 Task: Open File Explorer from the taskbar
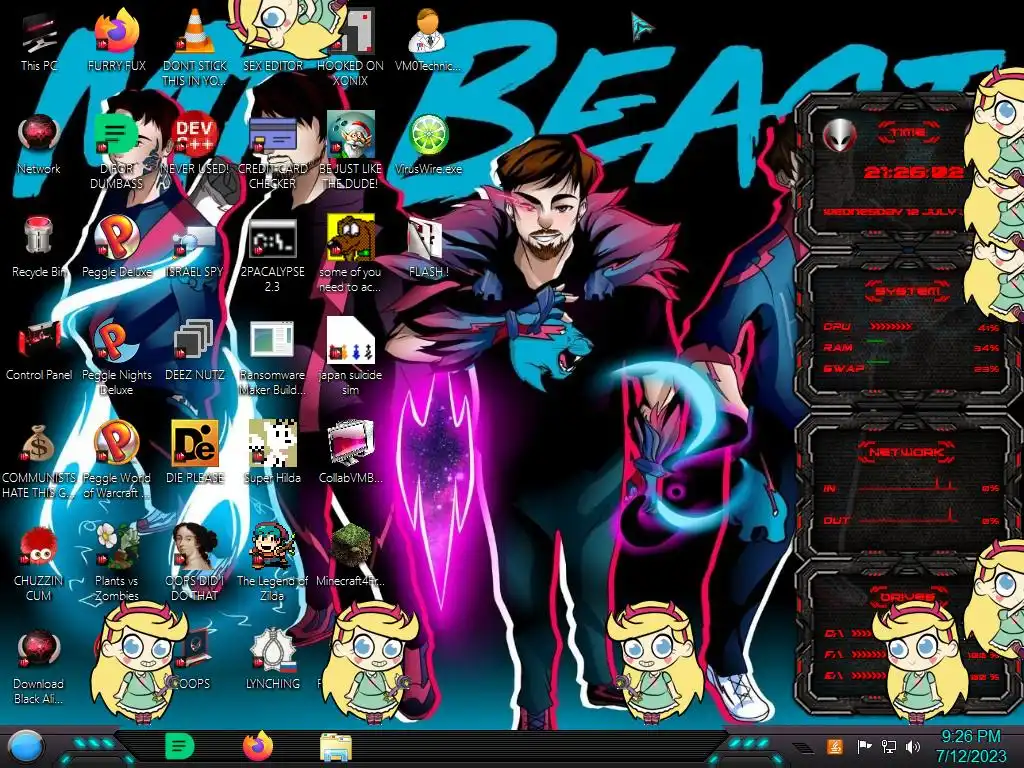tap(336, 747)
